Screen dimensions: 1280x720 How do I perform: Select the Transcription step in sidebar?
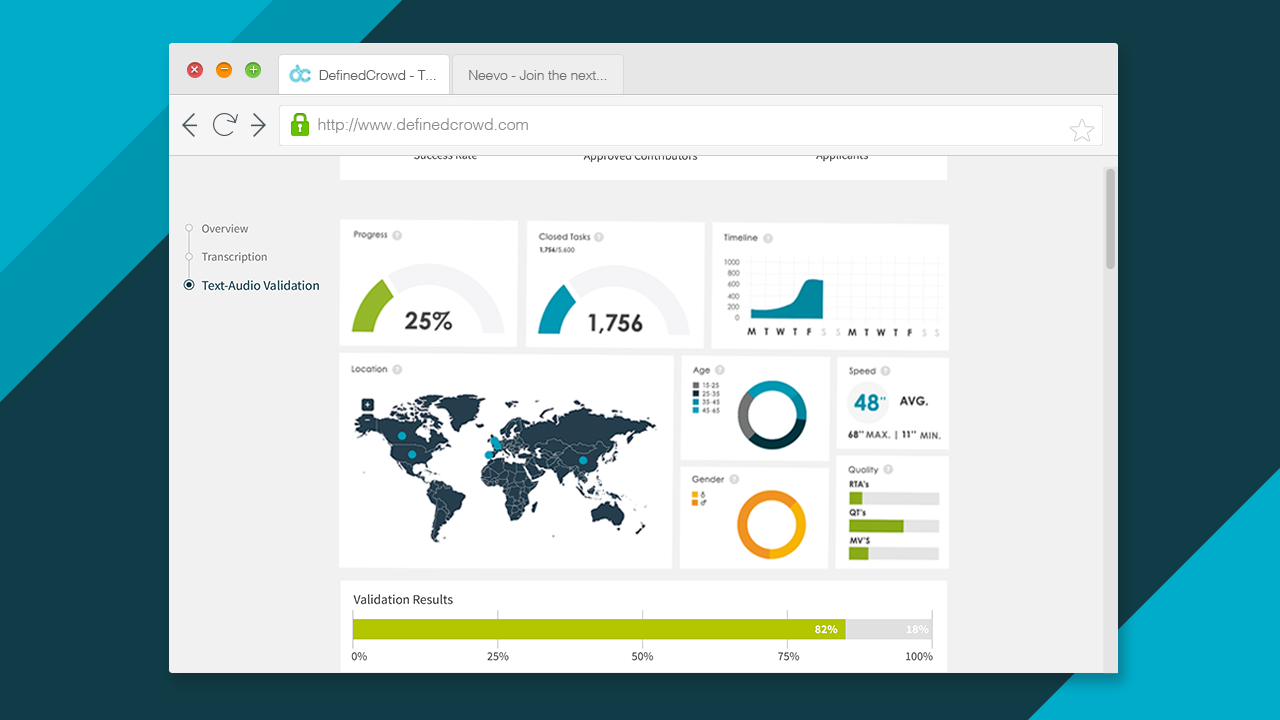234,257
